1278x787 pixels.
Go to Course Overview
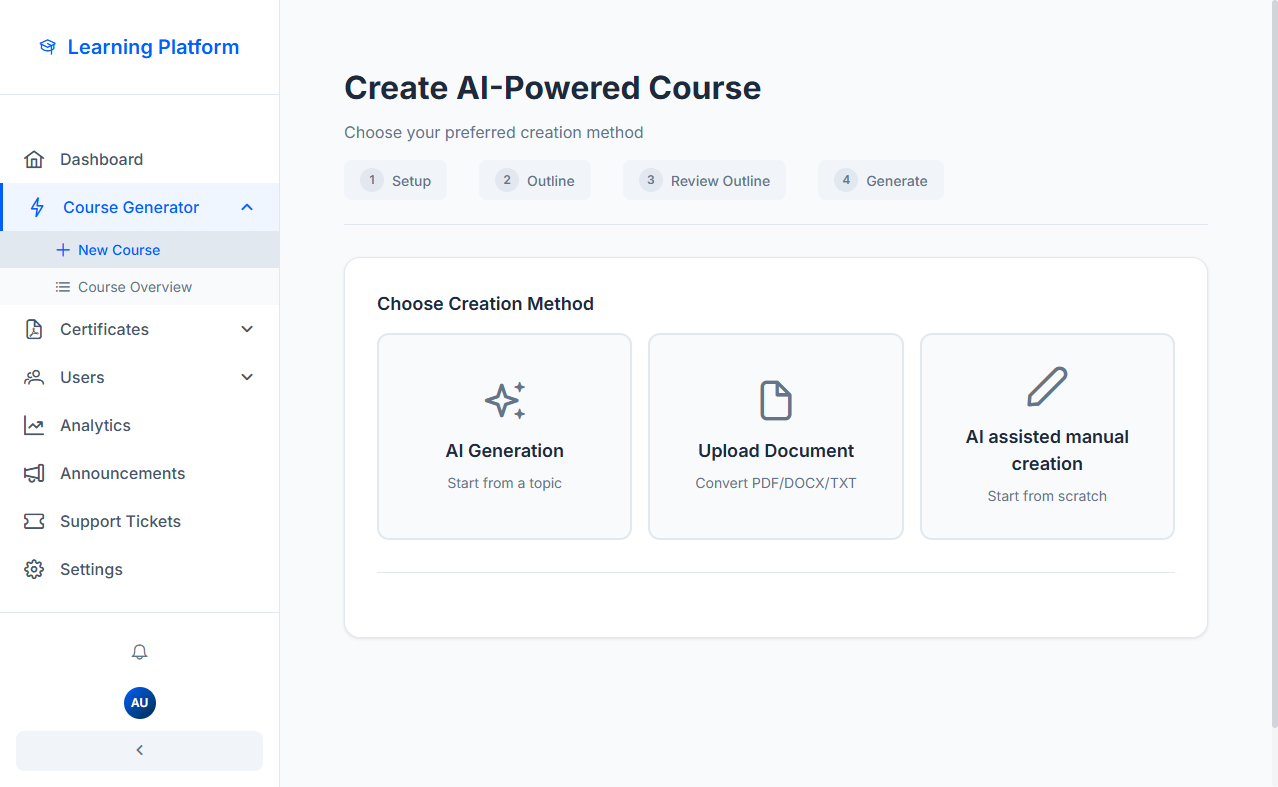[135, 287]
